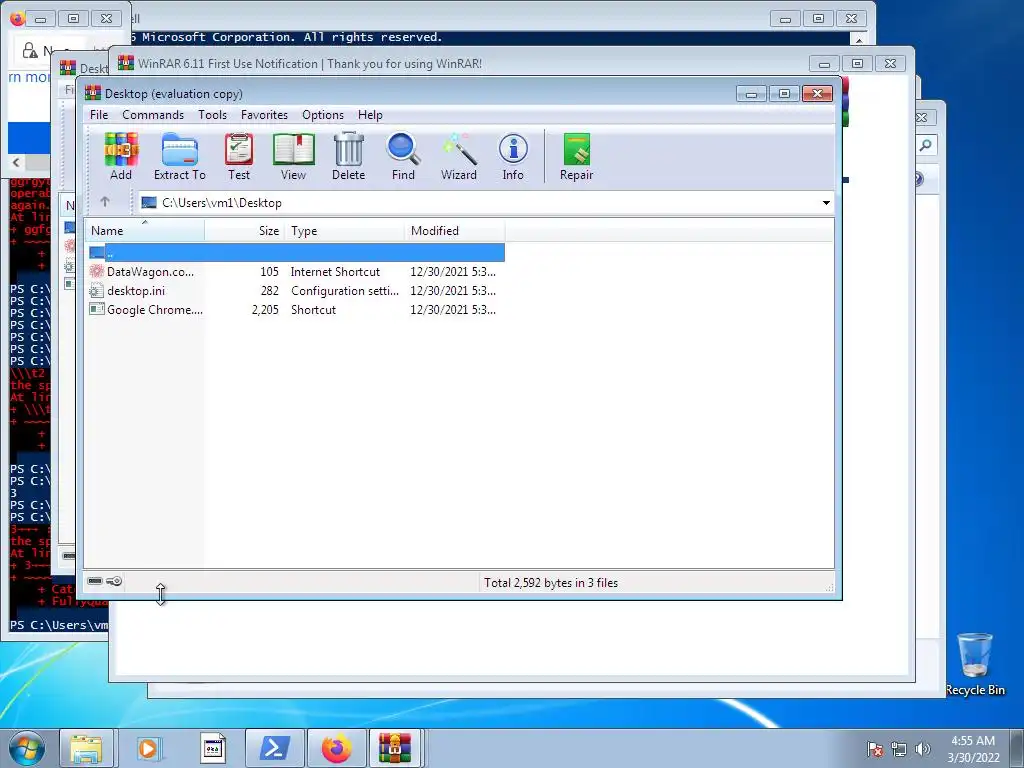Click the taskbar clock showing 4:55 AM
Screen dimensions: 1024x768
pyautogui.click(x=973, y=749)
